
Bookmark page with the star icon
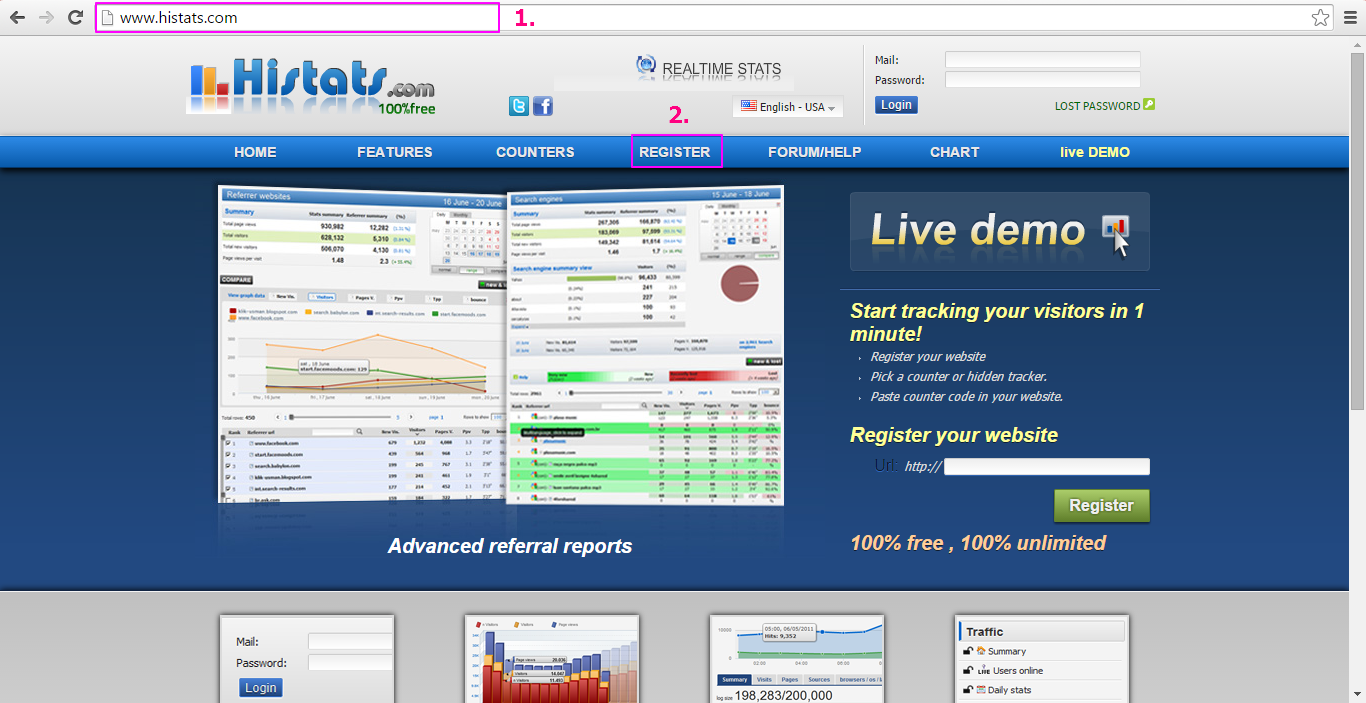1320,17
